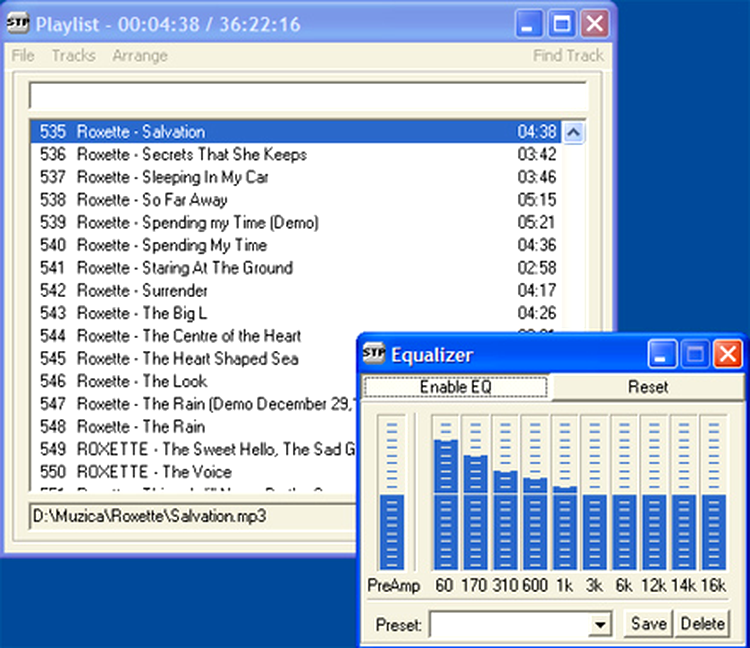Screen dimensions: 750x648
Task: Select track 536 Secrets That She Keeps
Action: pos(297,154)
